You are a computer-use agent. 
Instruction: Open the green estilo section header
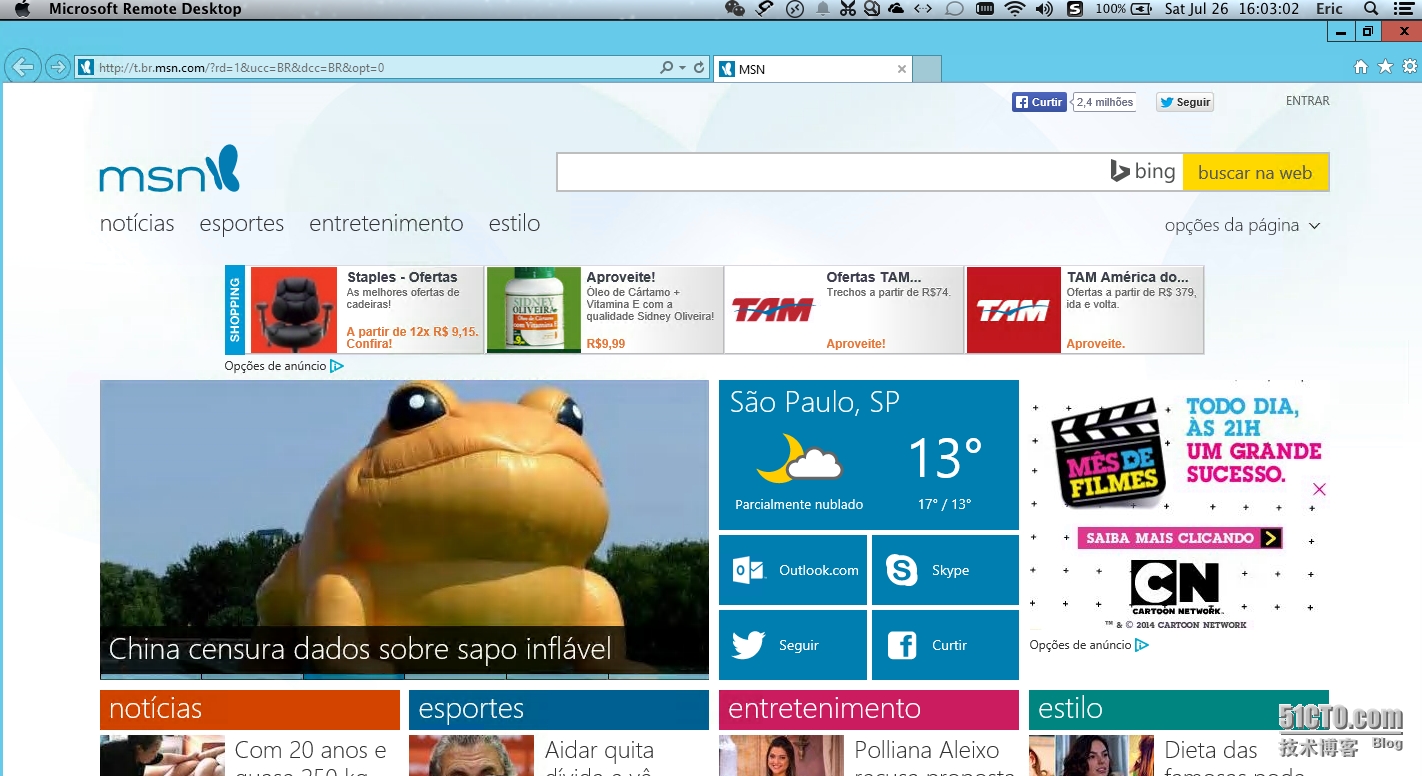[x=1179, y=709]
